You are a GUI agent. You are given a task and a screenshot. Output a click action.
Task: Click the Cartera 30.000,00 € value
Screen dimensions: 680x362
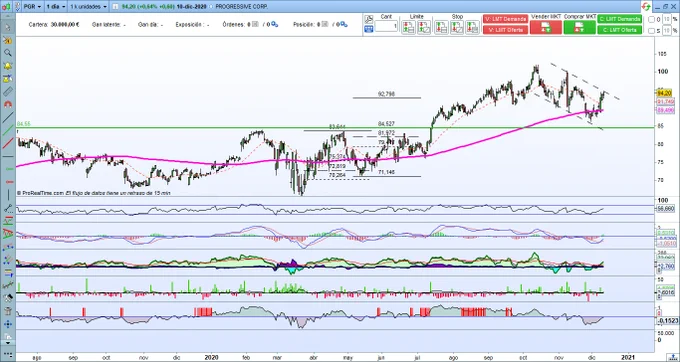tap(65, 25)
